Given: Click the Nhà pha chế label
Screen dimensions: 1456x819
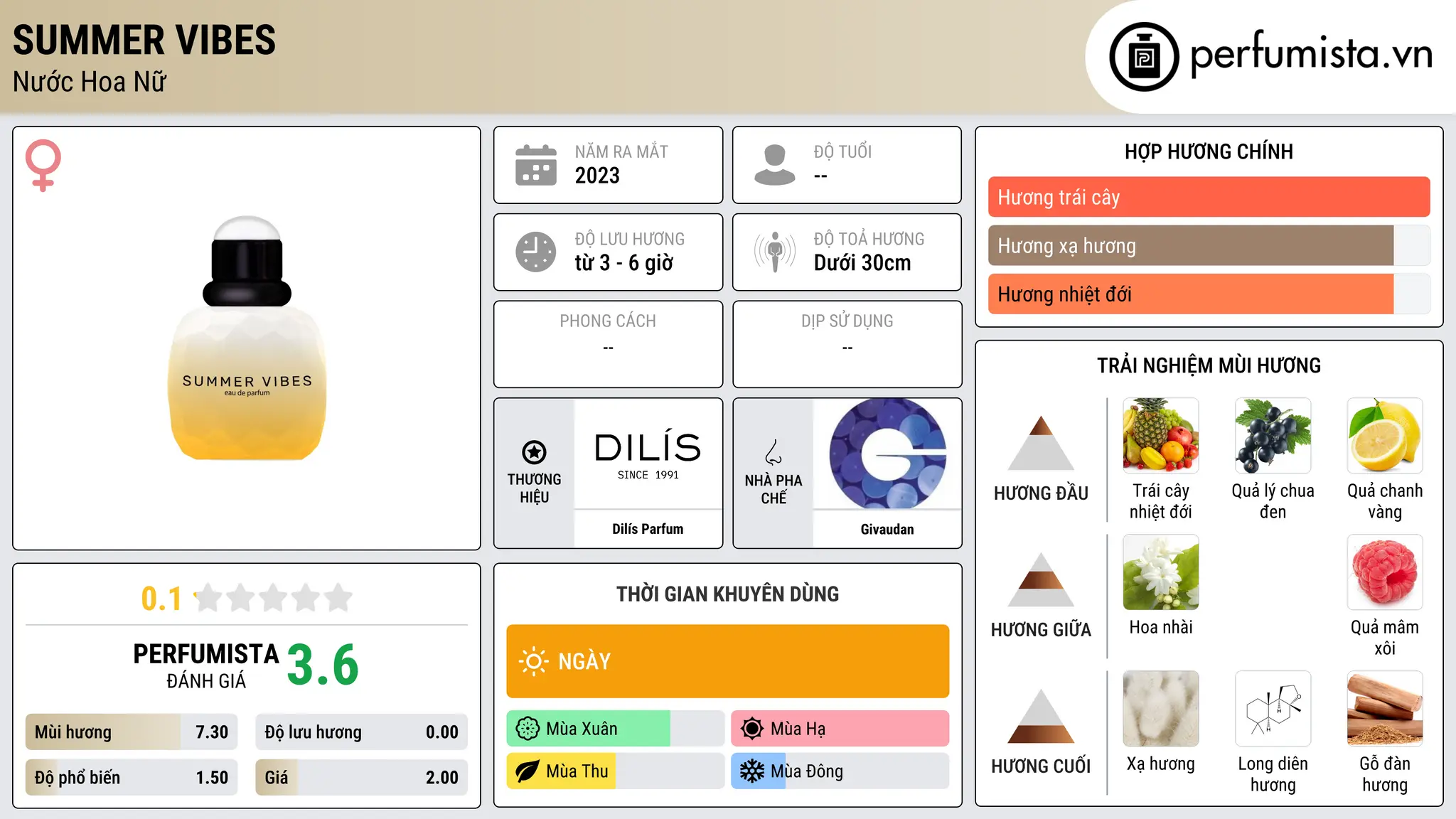Looking at the screenshot, I should click(773, 489).
